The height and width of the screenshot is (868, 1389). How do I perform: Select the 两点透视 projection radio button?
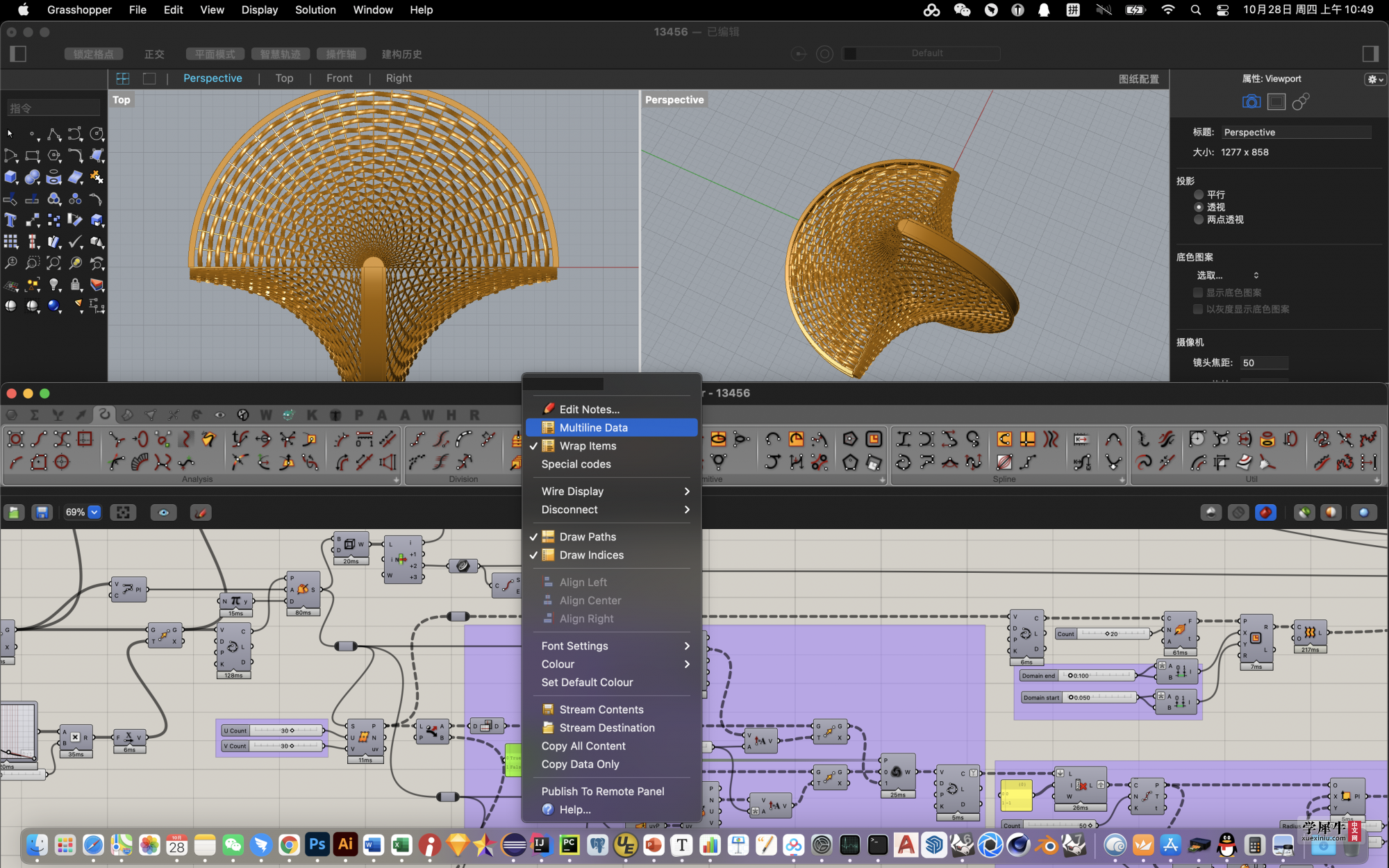click(x=1199, y=219)
